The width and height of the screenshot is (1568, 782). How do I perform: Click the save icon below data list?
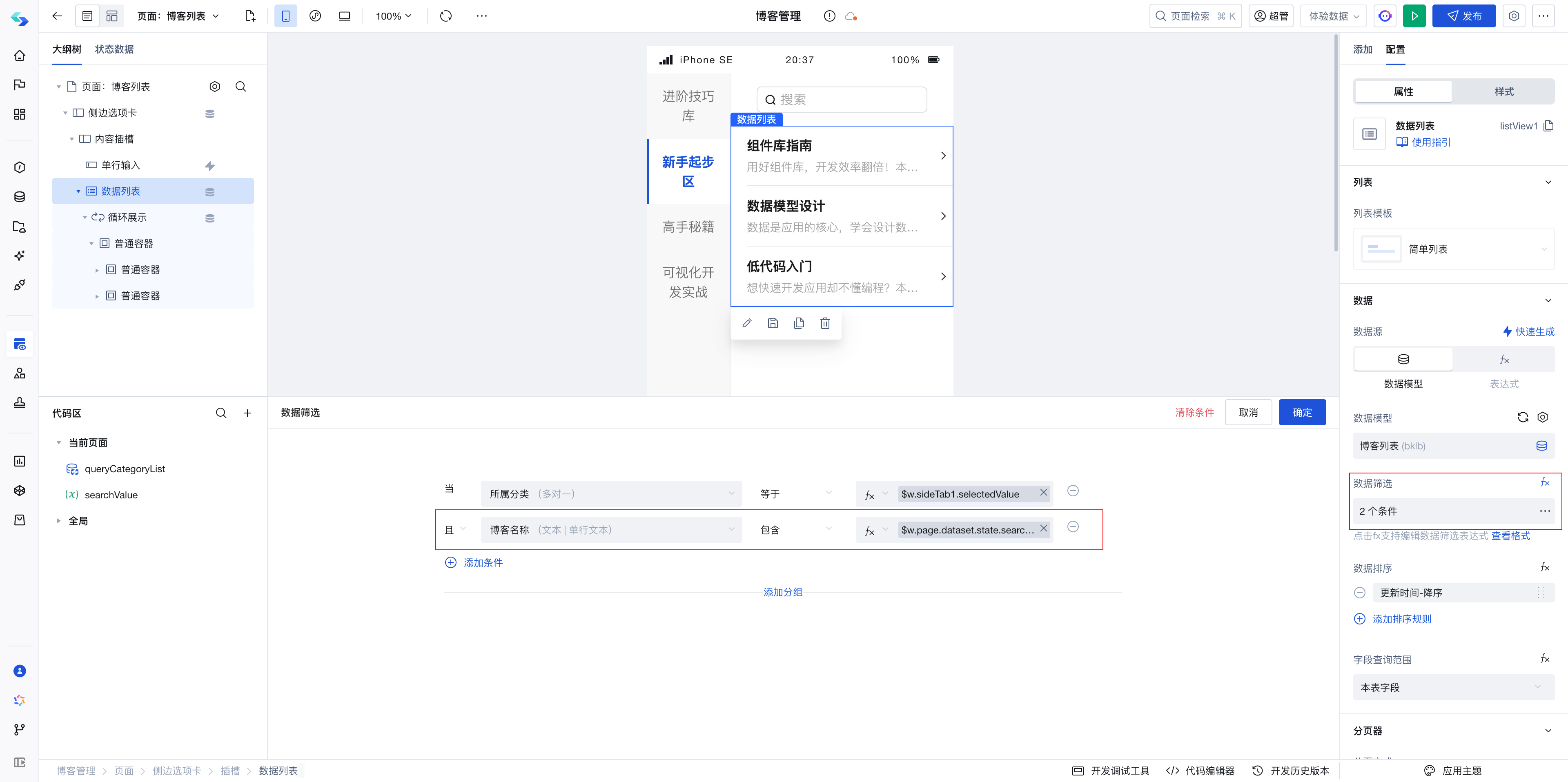[x=773, y=323]
